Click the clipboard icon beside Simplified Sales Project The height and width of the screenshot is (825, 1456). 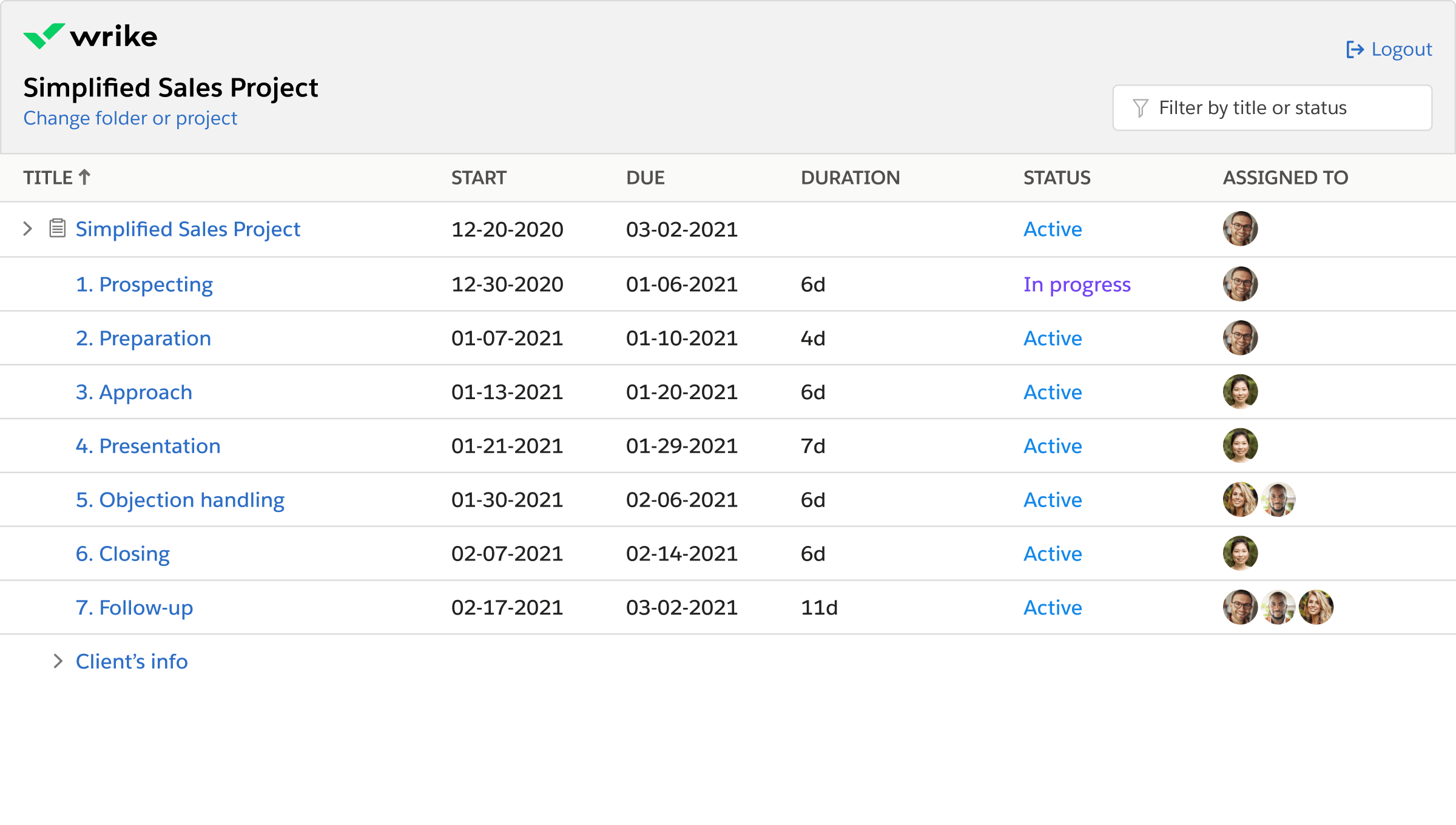(x=58, y=229)
